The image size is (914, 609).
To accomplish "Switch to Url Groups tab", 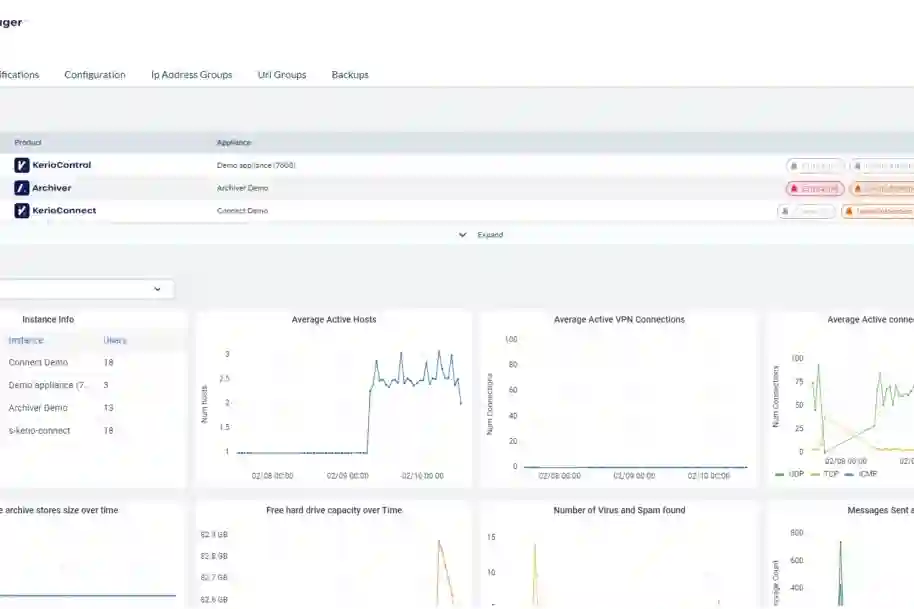I will point(282,75).
